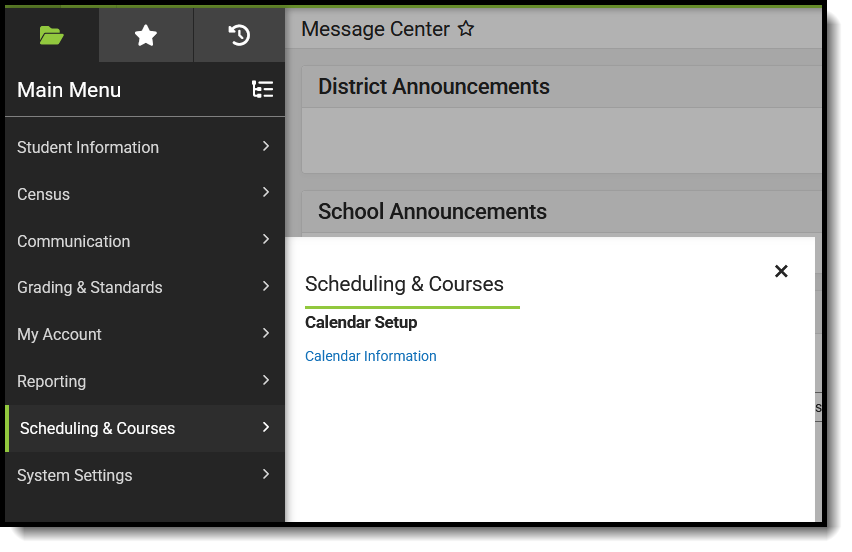852x552 pixels.
Task: Open the Calendar Information link
Action: coord(370,356)
